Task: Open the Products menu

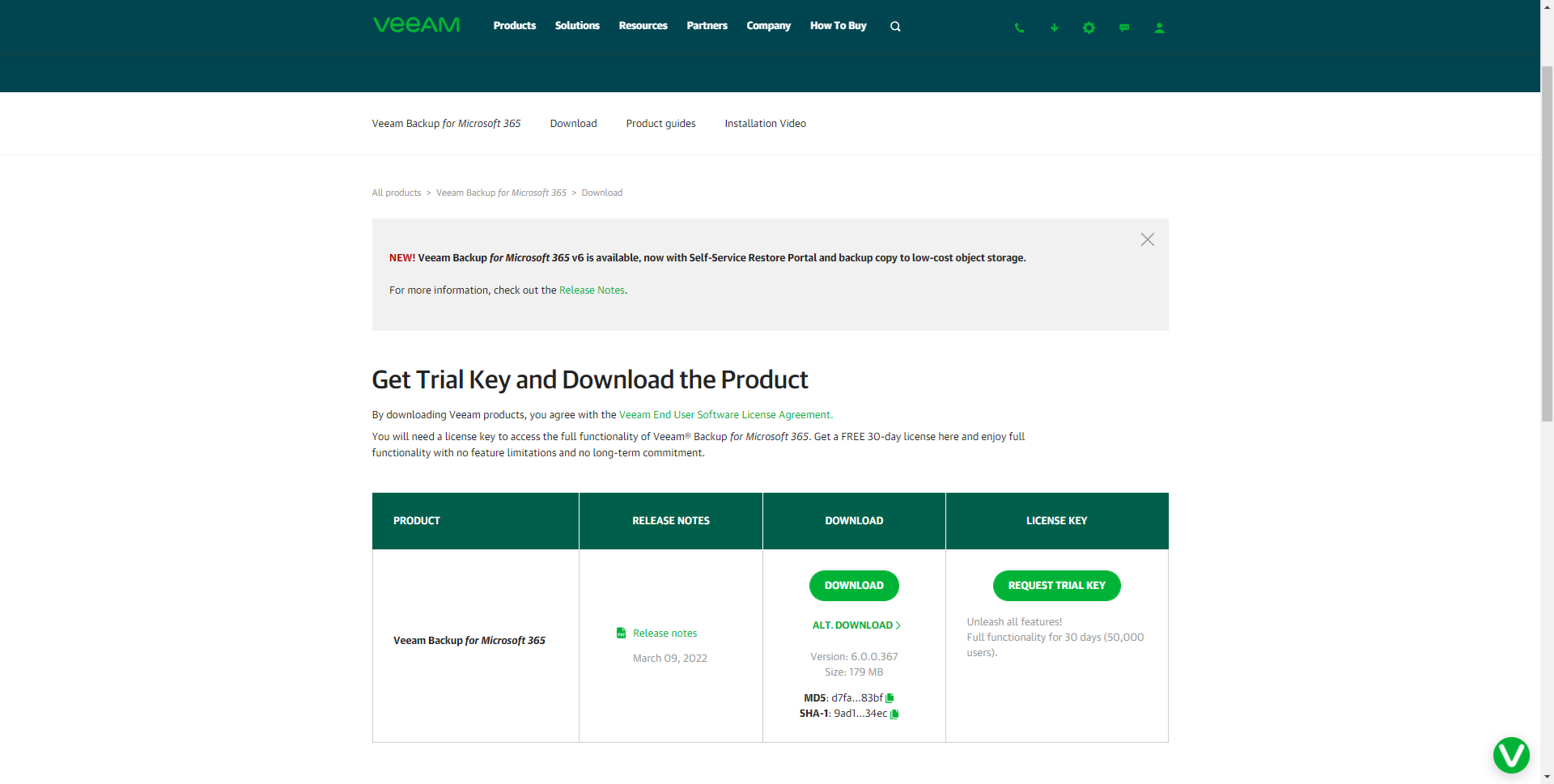Action: point(515,26)
